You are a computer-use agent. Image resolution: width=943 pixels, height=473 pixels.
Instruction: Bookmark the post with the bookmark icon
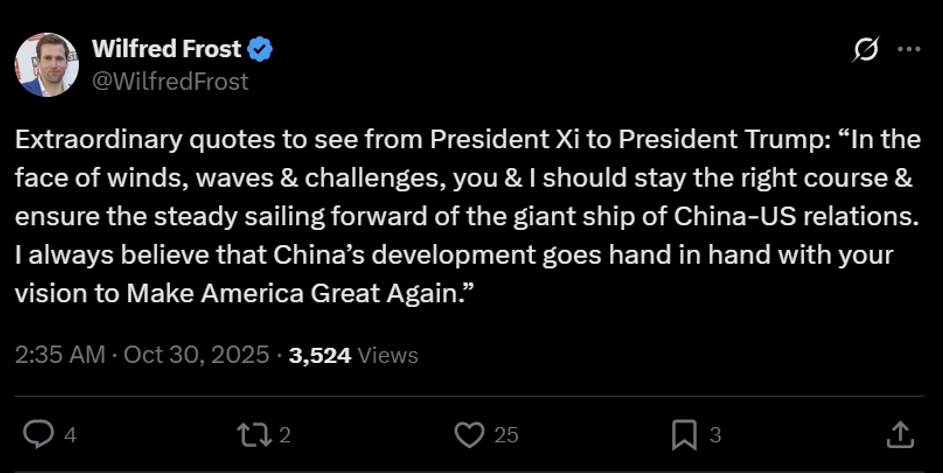pyautogui.click(x=684, y=434)
